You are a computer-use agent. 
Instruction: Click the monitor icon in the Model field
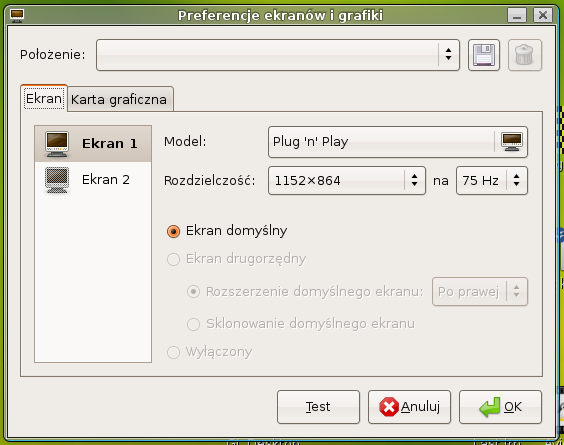click(512, 142)
